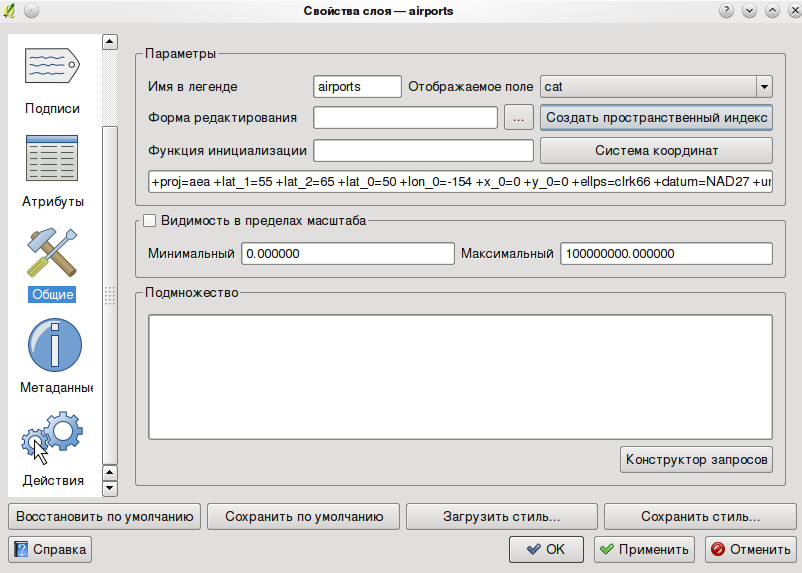Select the Атрибуты table icon

[x=53, y=160]
